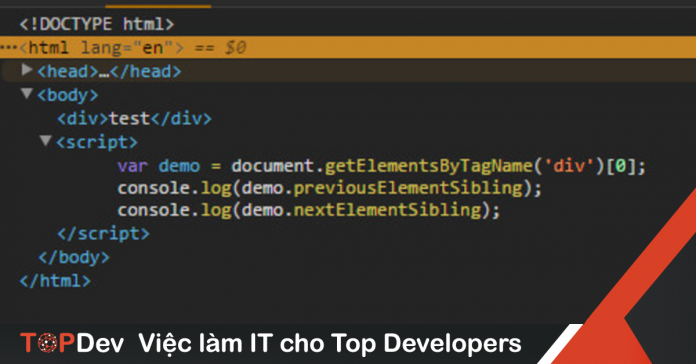Select the closing </html> tag
Viewport: 696px width, 364px height.
pyautogui.click(x=55, y=281)
